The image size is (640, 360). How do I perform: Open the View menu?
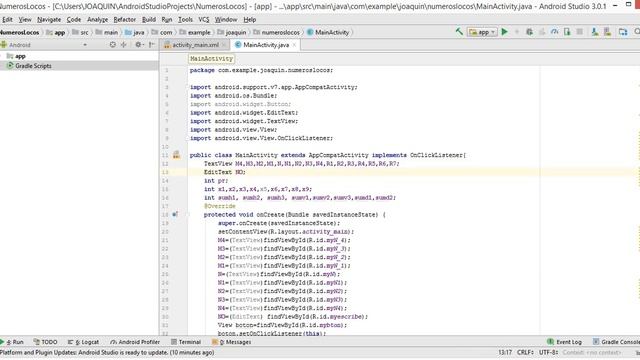coord(25,20)
